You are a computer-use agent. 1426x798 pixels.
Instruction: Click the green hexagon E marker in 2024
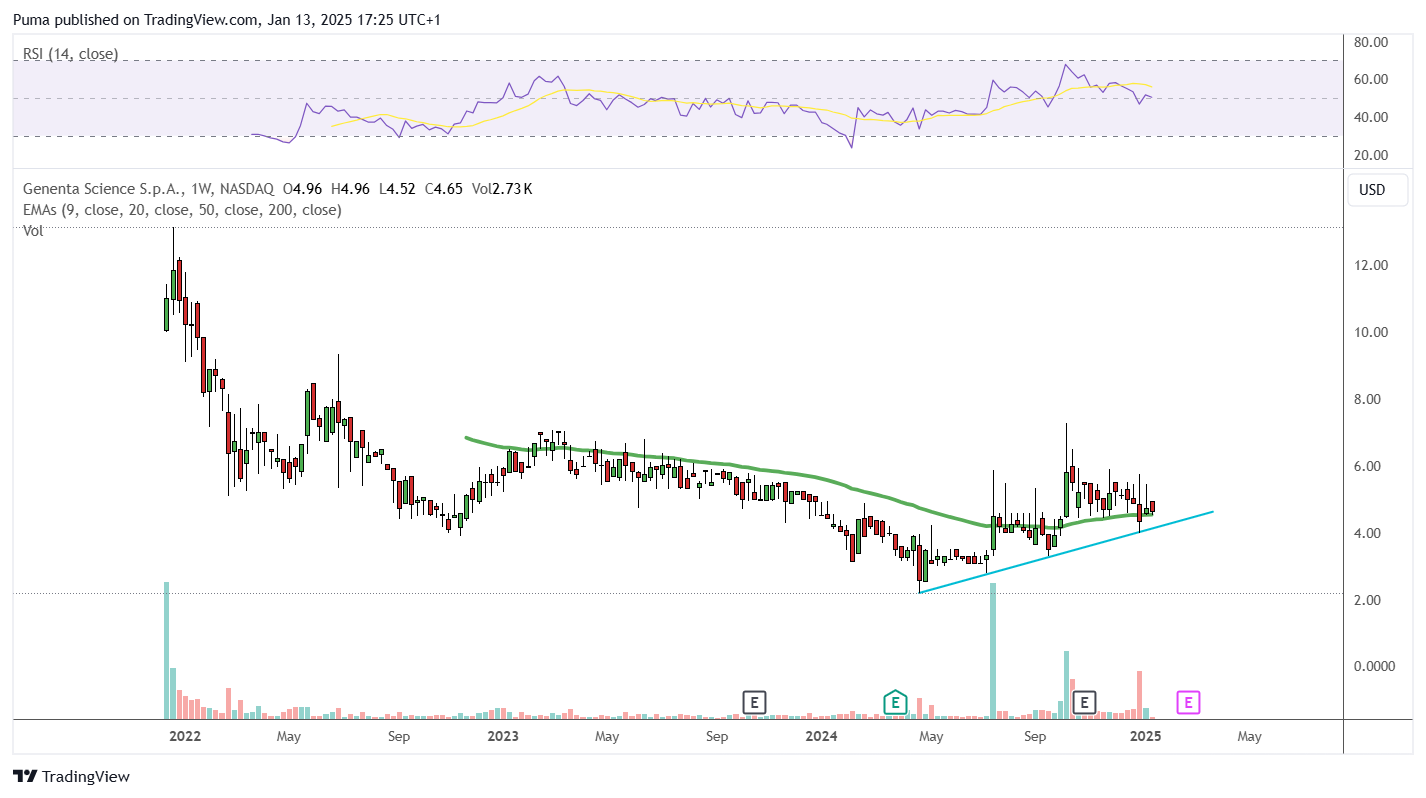(x=895, y=703)
